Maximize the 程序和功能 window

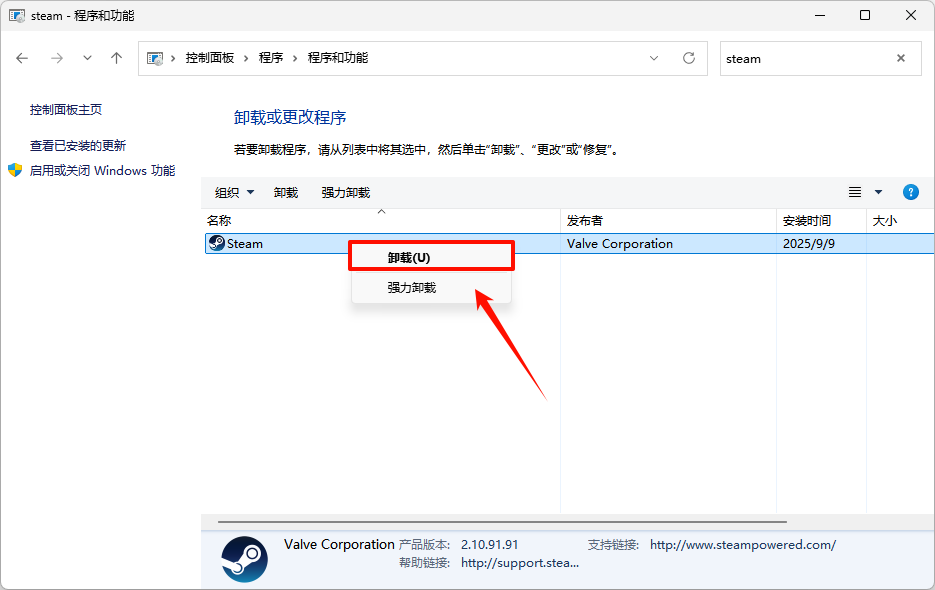click(x=865, y=16)
